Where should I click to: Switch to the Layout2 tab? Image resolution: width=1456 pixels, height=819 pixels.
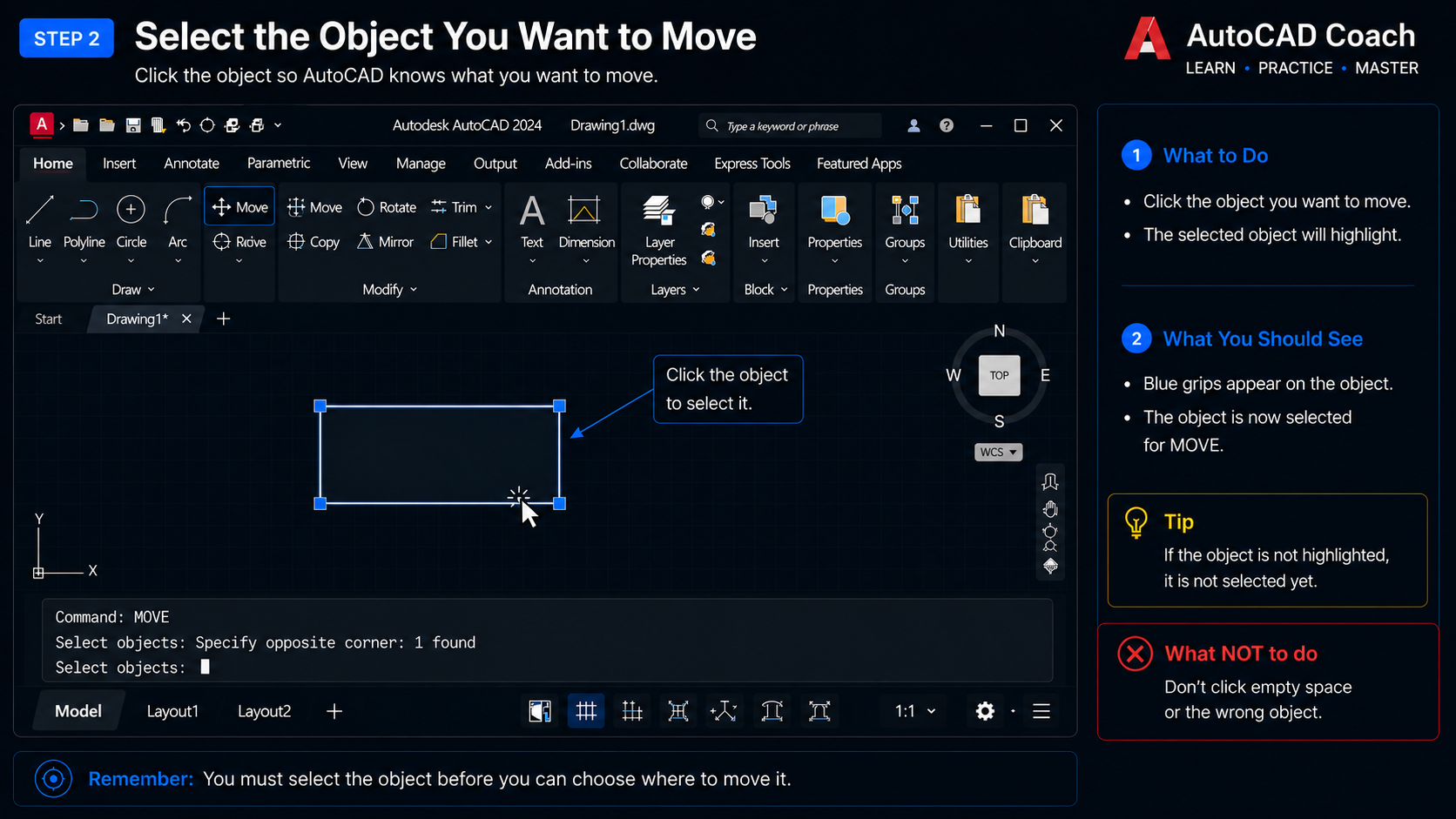[265, 711]
